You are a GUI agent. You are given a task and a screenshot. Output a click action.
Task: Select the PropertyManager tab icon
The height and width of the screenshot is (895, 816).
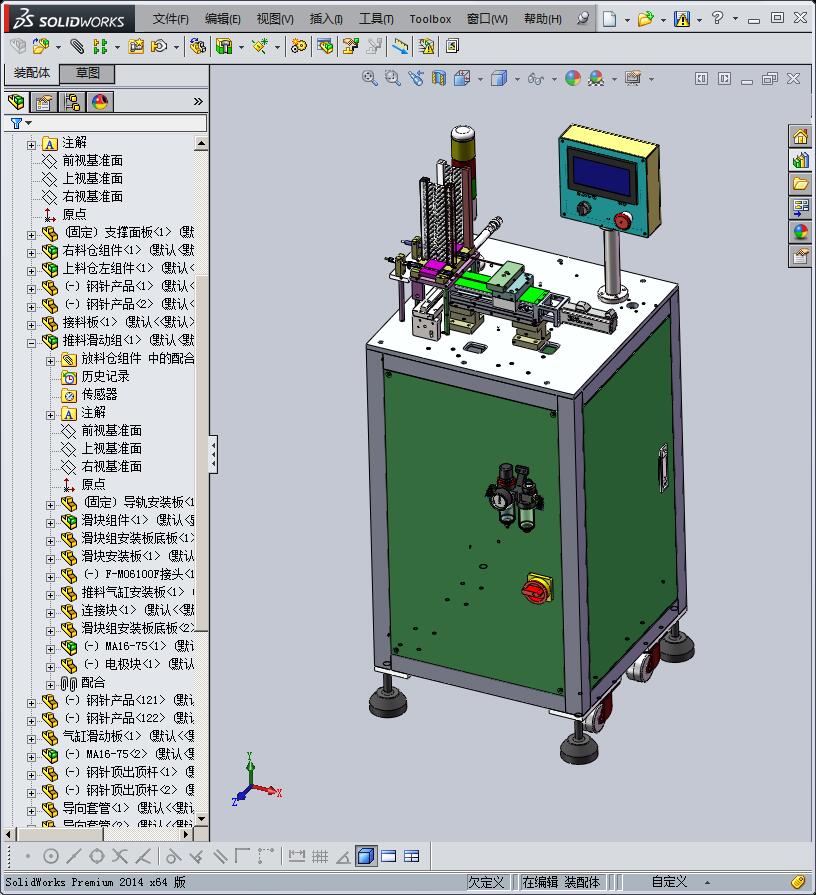(45, 102)
